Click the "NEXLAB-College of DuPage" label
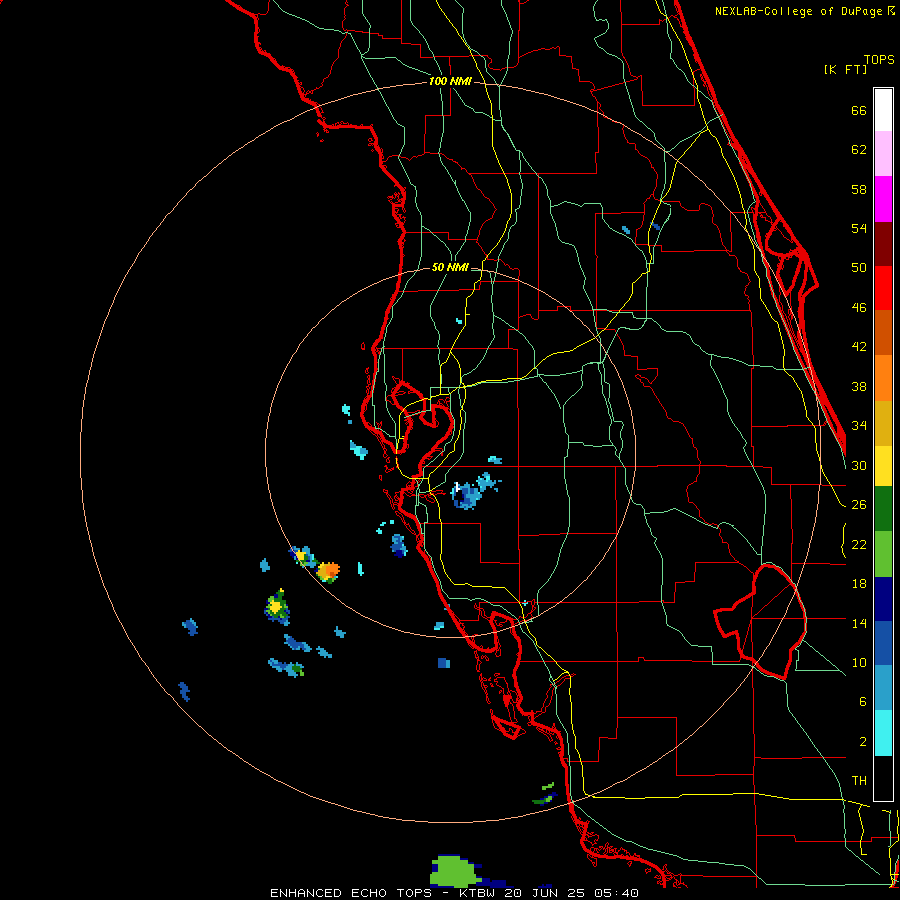Viewport: 900px width, 900px height. (798, 11)
